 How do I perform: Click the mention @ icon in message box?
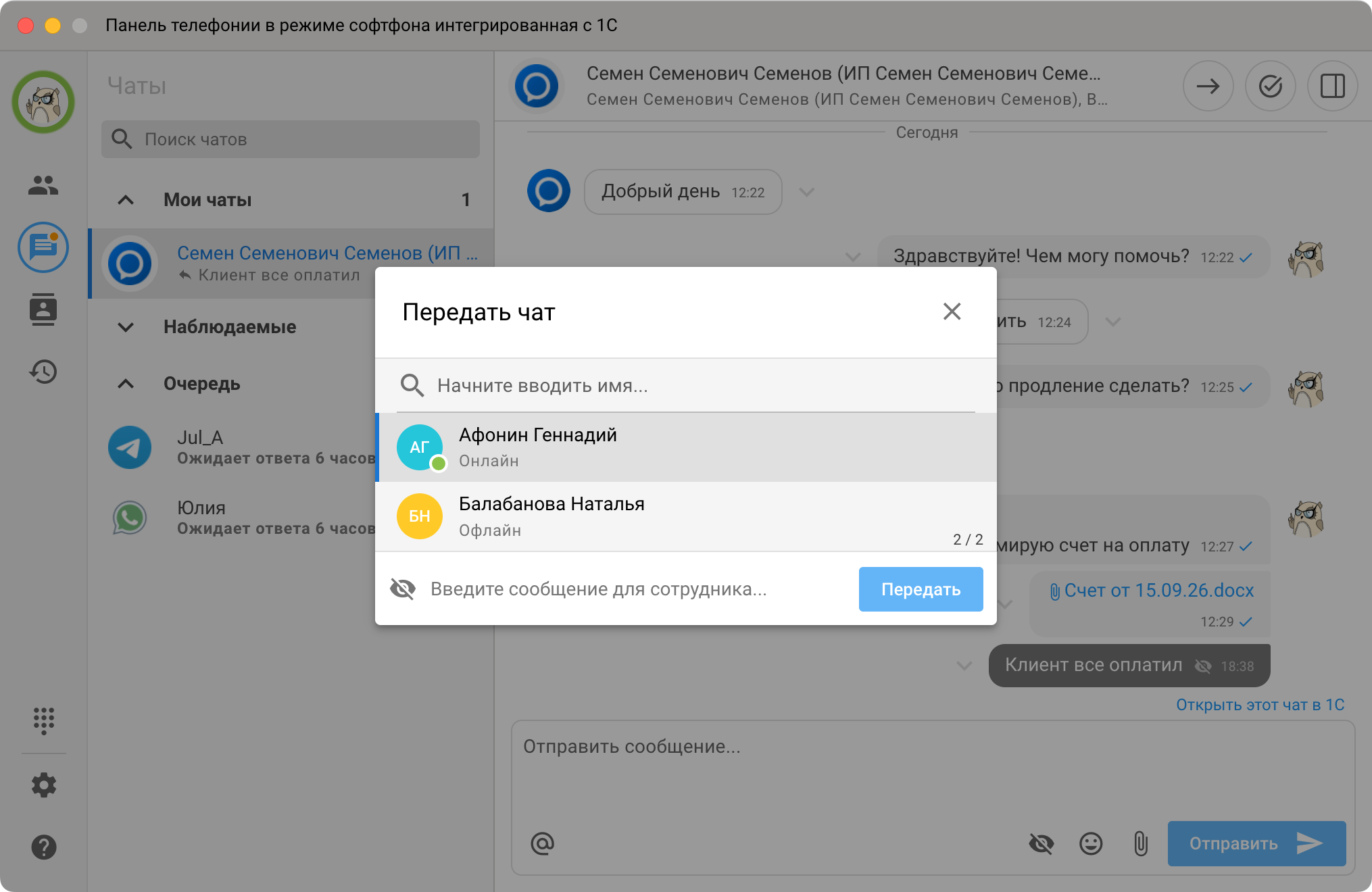[x=542, y=843]
